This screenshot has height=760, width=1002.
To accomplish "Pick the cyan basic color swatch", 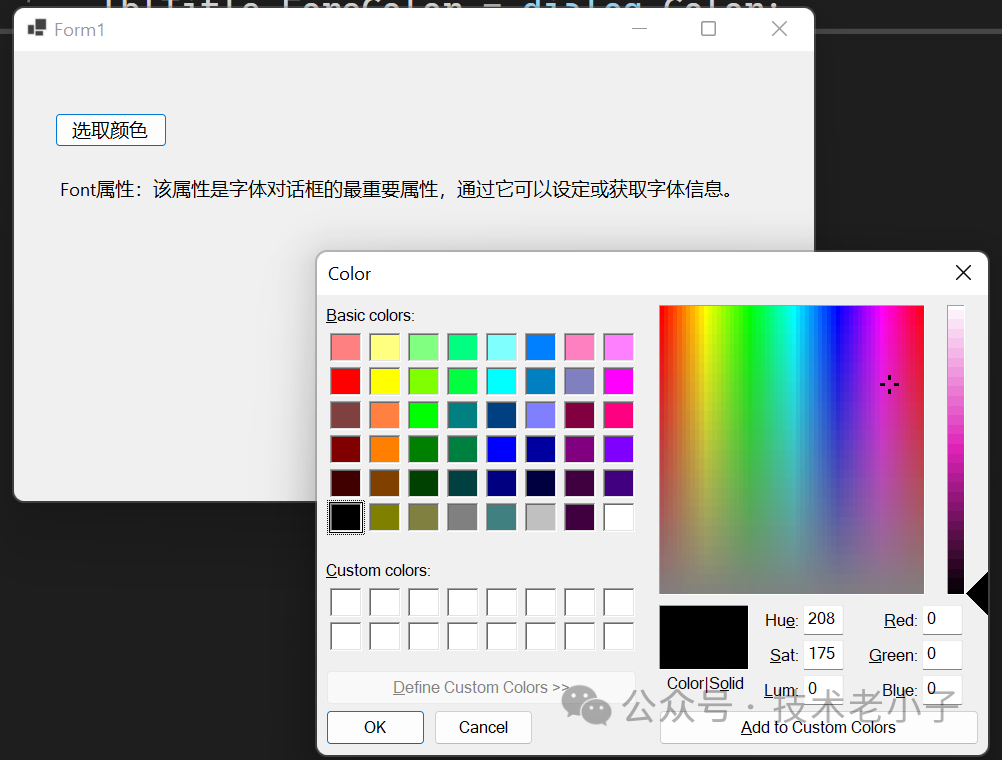I will click(x=501, y=381).
